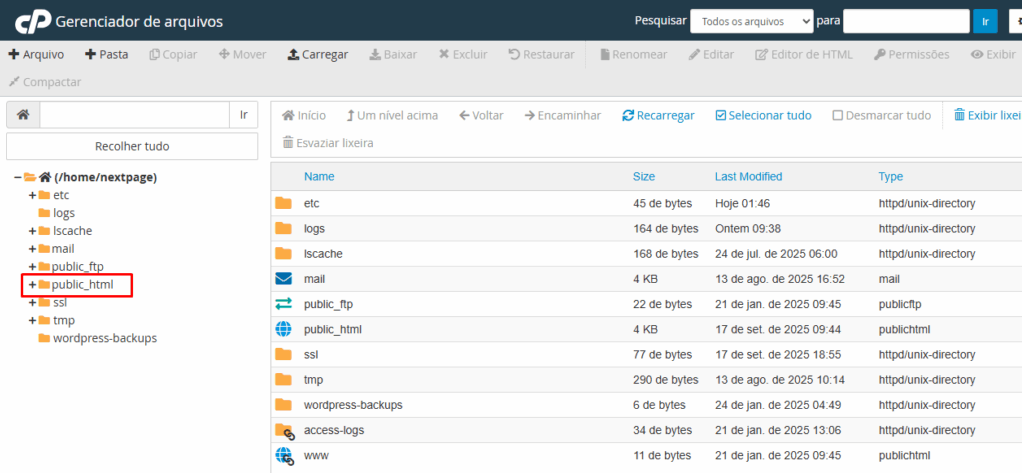Click the mail envelope icon in file list
1023x473 pixels.
point(283,279)
